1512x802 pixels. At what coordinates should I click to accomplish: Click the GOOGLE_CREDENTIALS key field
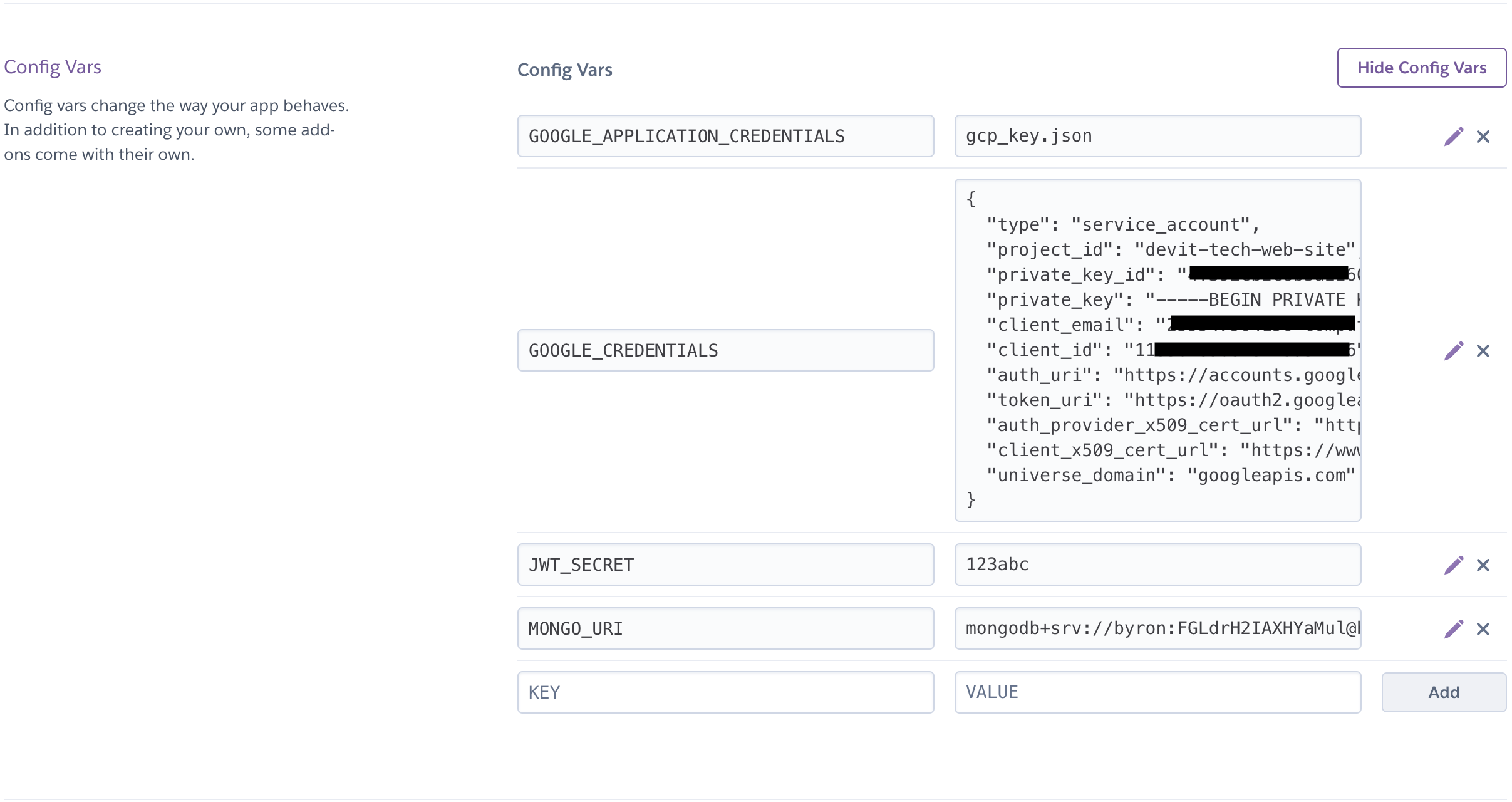tap(725, 350)
